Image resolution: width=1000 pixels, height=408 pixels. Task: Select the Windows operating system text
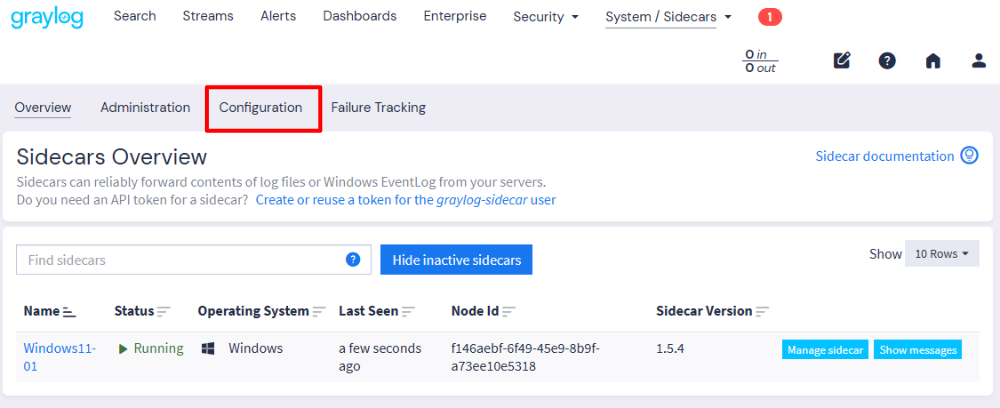pos(256,349)
